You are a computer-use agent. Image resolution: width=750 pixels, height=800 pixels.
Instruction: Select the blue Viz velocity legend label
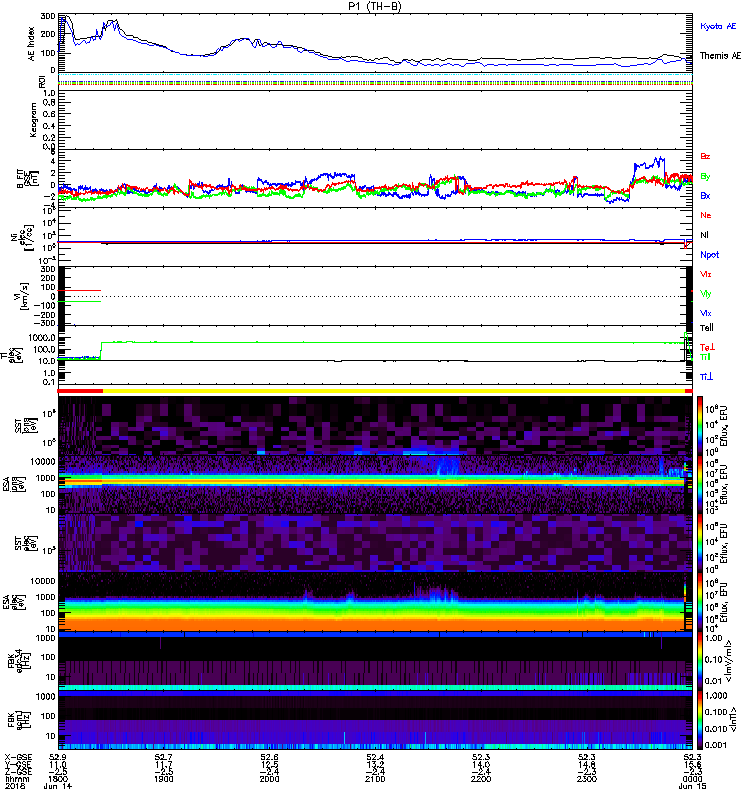coord(706,313)
